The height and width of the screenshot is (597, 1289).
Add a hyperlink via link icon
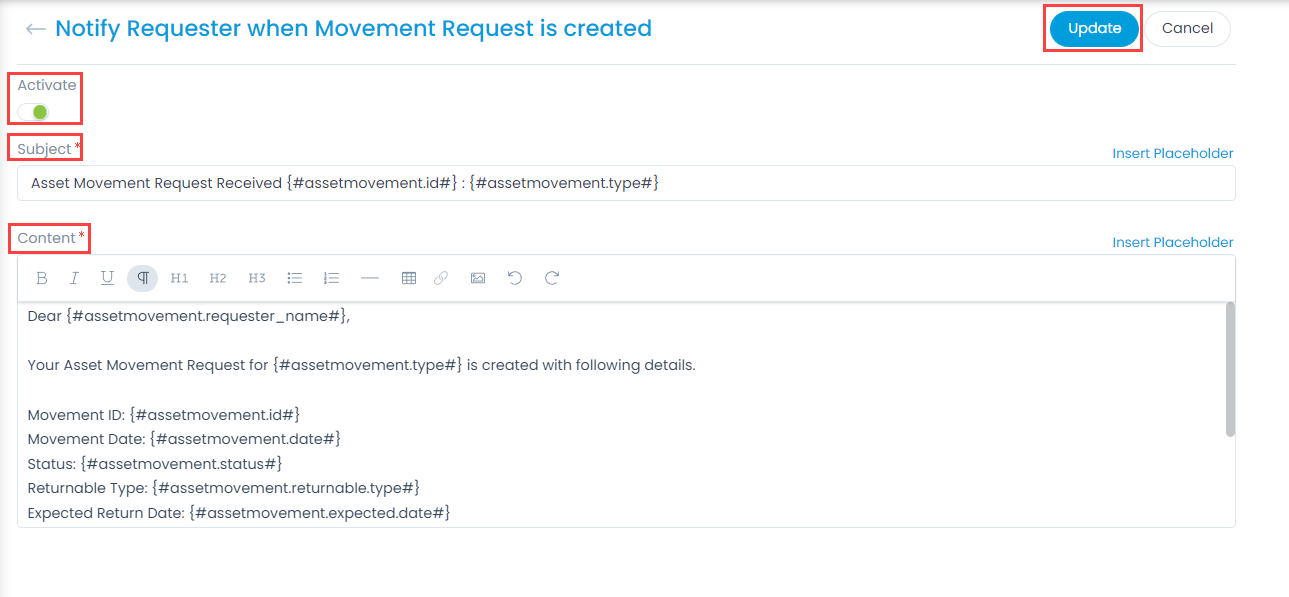[x=441, y=278]
